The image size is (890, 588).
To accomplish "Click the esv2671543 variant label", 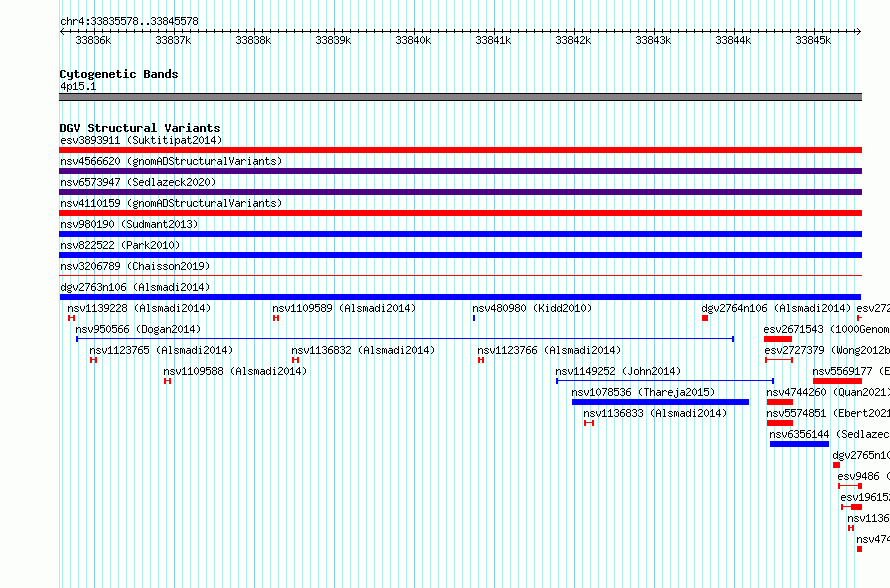I will tap(826, 329).
